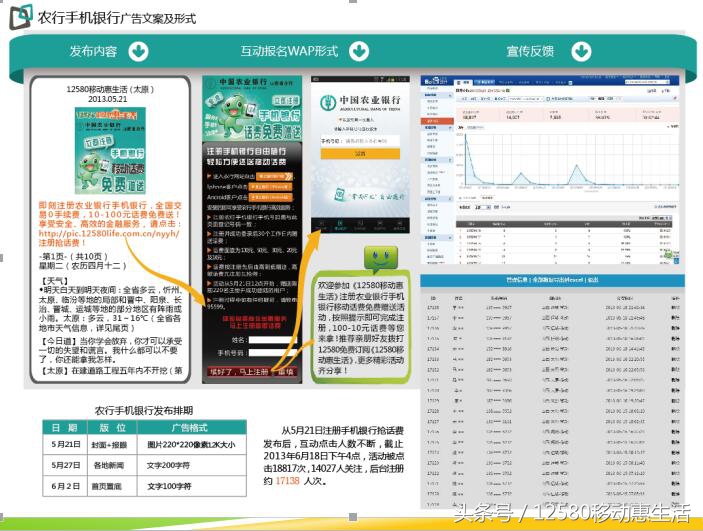The height and width of the screenshot is (531, 703).
Task: Click the 重填 reset button
Action: tap(286, 372)
